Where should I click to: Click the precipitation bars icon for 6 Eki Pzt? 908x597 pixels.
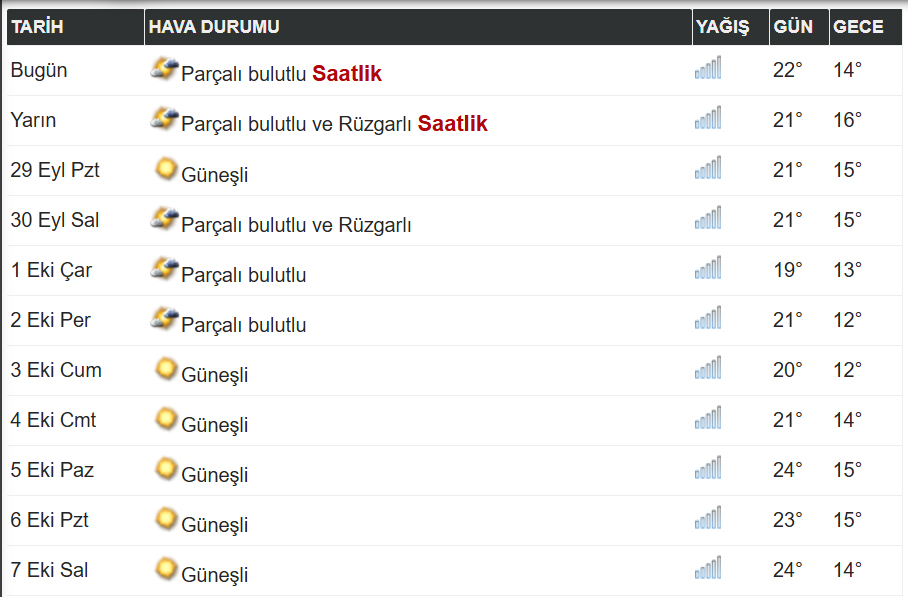(x=708, y=518)
